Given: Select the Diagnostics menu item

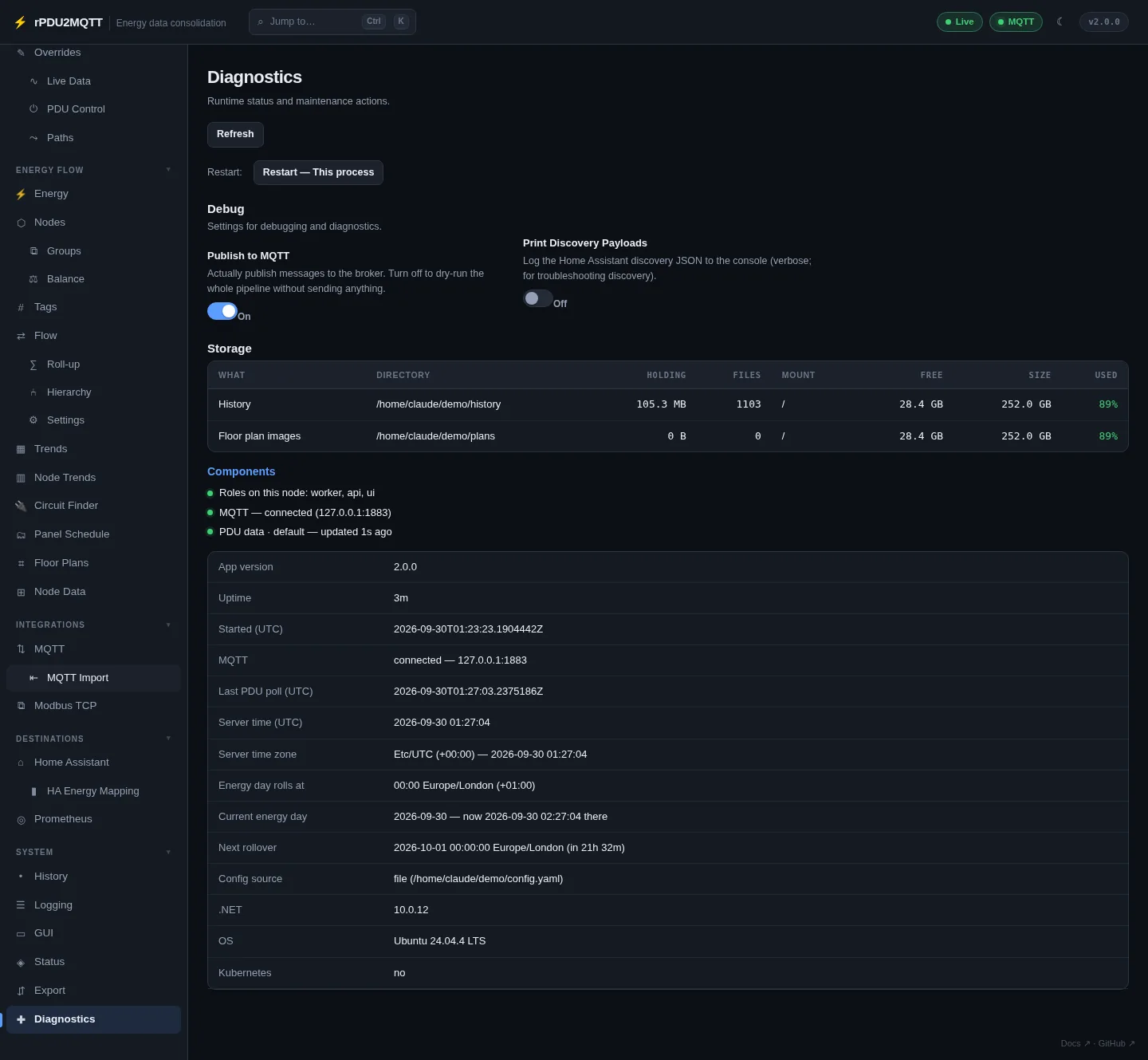Looking at the screenshot, I should (93, 1019).
